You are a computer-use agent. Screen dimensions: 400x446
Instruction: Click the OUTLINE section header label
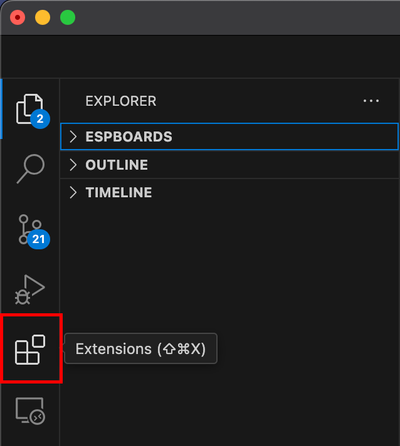pyautogui.click(x=117, y=165)
